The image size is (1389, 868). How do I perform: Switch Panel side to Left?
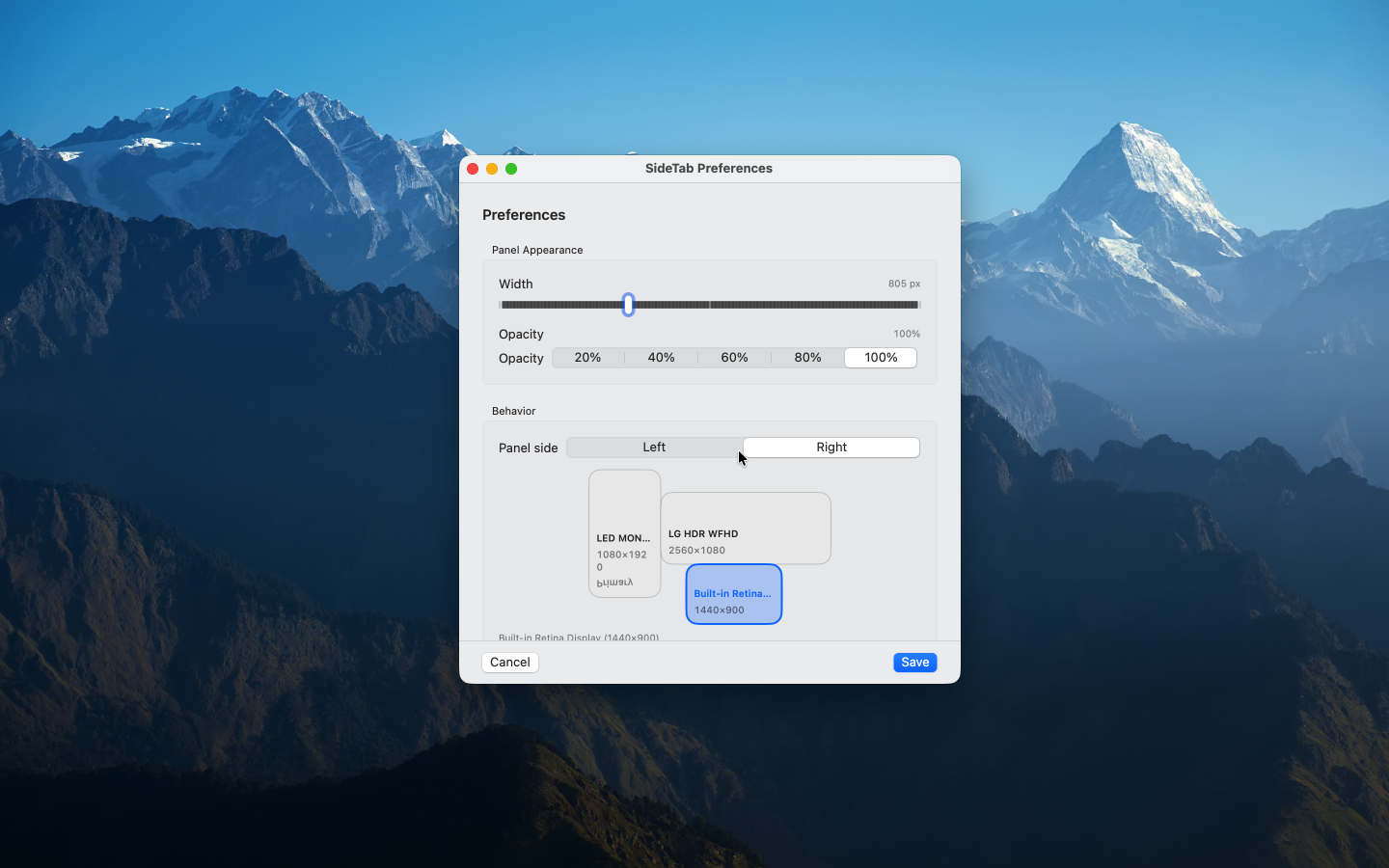click(654, 447)
